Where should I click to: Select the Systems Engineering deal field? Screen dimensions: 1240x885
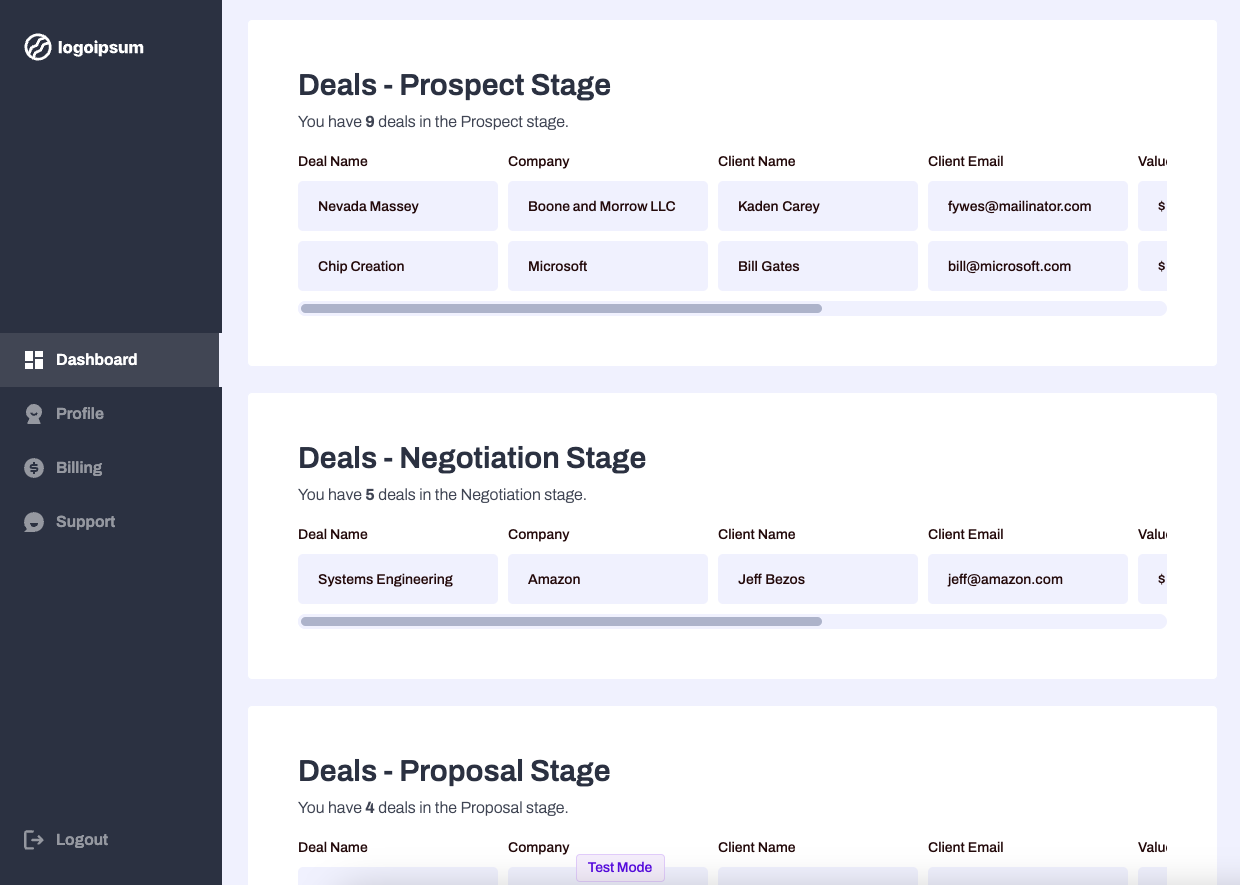point(398,580)
